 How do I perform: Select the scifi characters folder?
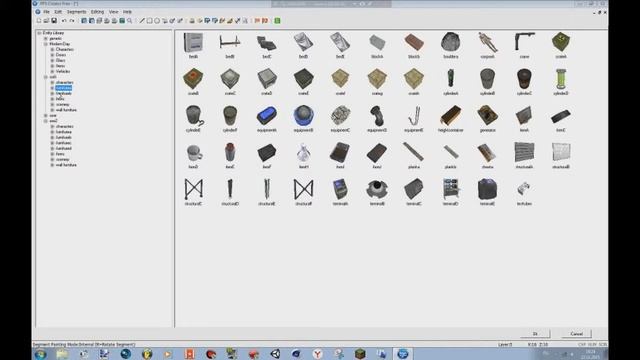pos(64,82)
